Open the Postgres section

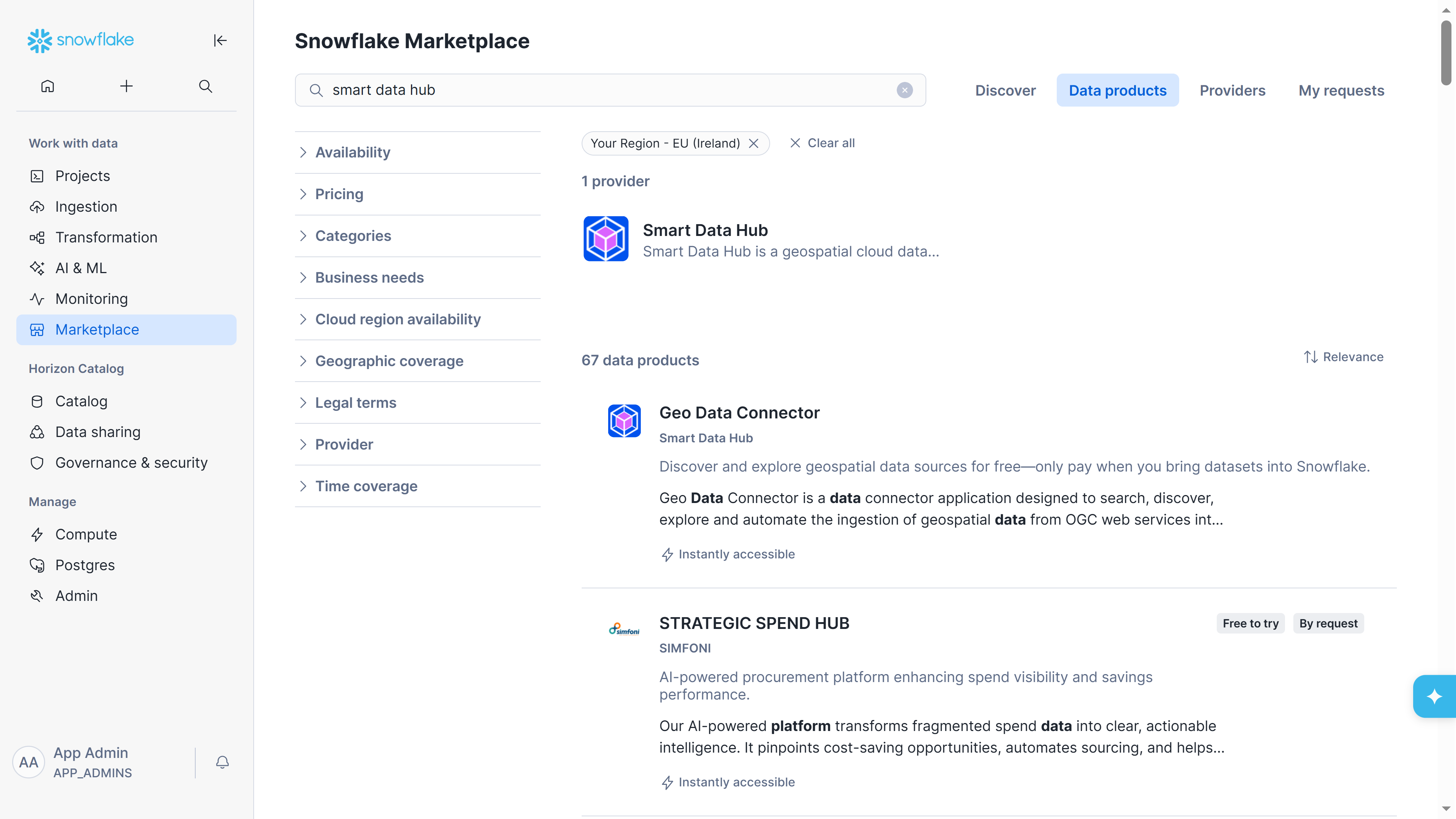tap(127, 565)
